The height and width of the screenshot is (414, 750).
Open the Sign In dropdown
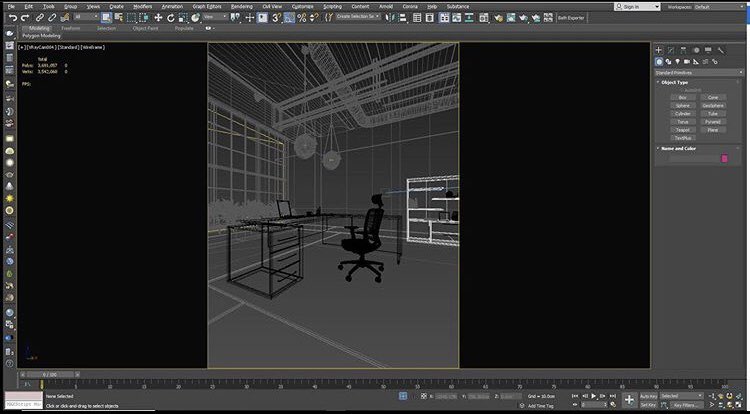[x=637, y=7]
